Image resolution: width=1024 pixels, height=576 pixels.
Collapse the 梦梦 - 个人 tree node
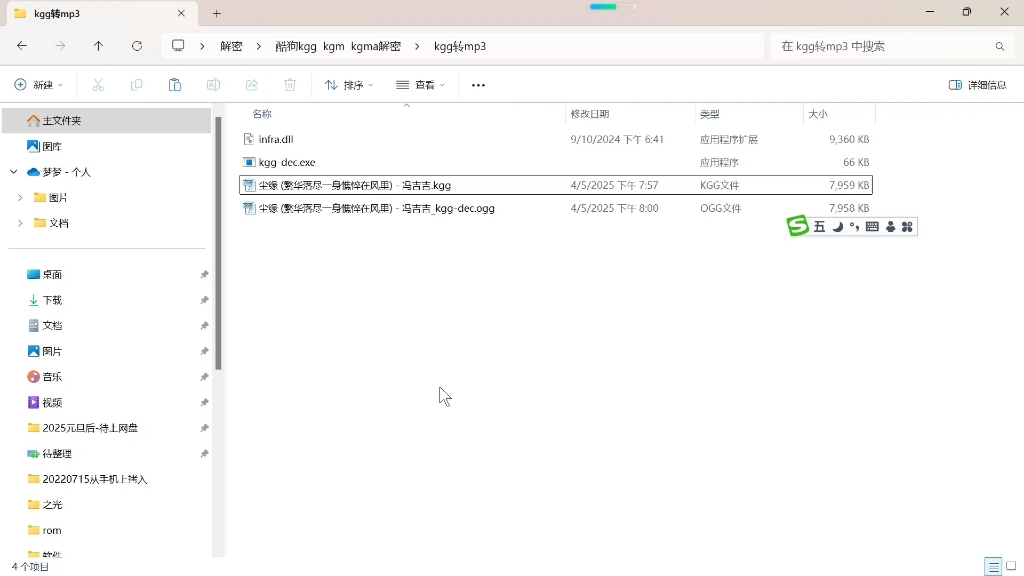point(14,172)
